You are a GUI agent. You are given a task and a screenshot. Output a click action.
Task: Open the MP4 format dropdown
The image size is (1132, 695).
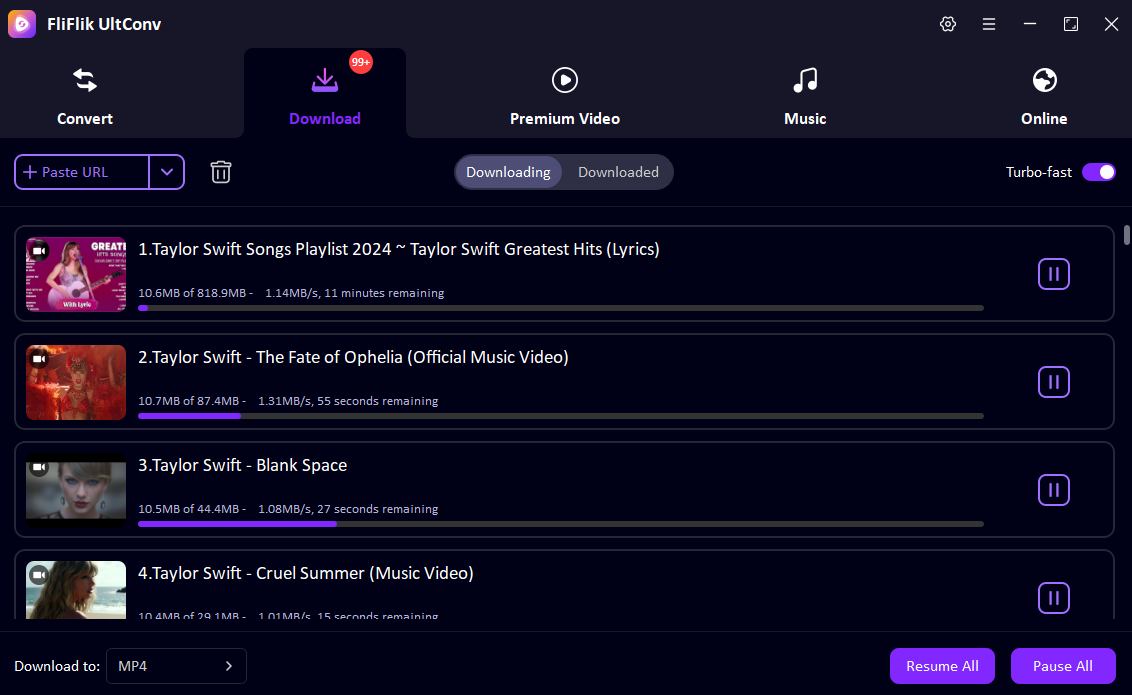click(176, 666)
